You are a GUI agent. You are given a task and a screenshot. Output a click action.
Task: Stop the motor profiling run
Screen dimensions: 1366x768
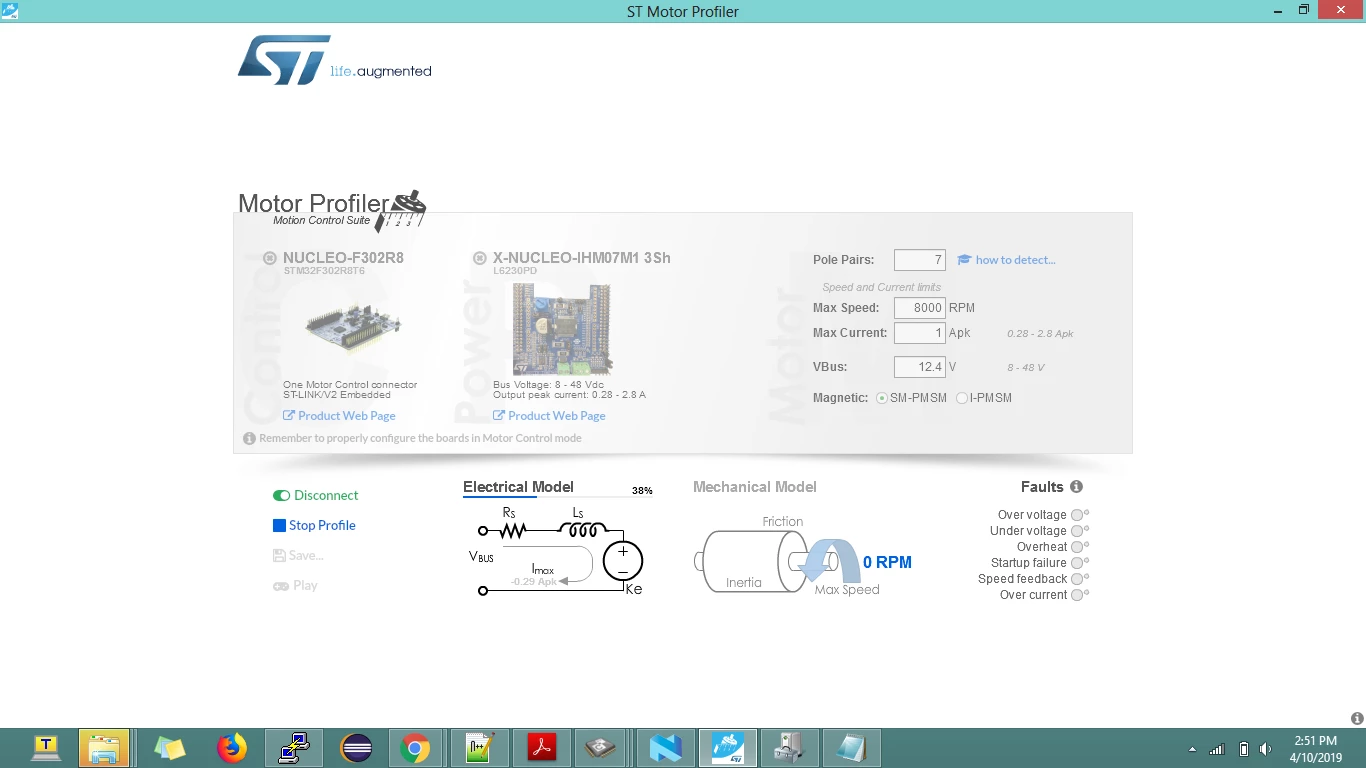314,525
